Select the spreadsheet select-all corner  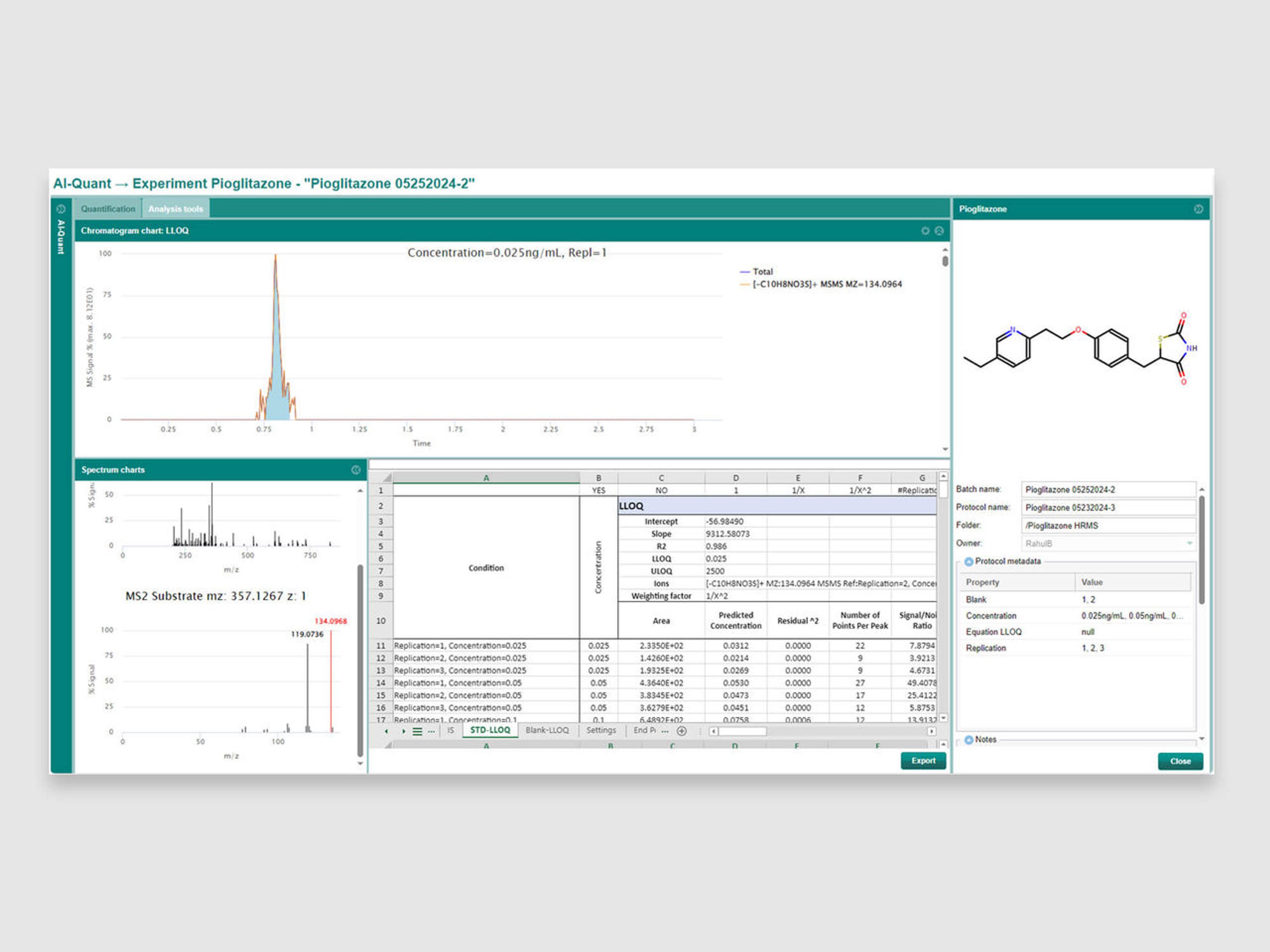click(386, 477)
